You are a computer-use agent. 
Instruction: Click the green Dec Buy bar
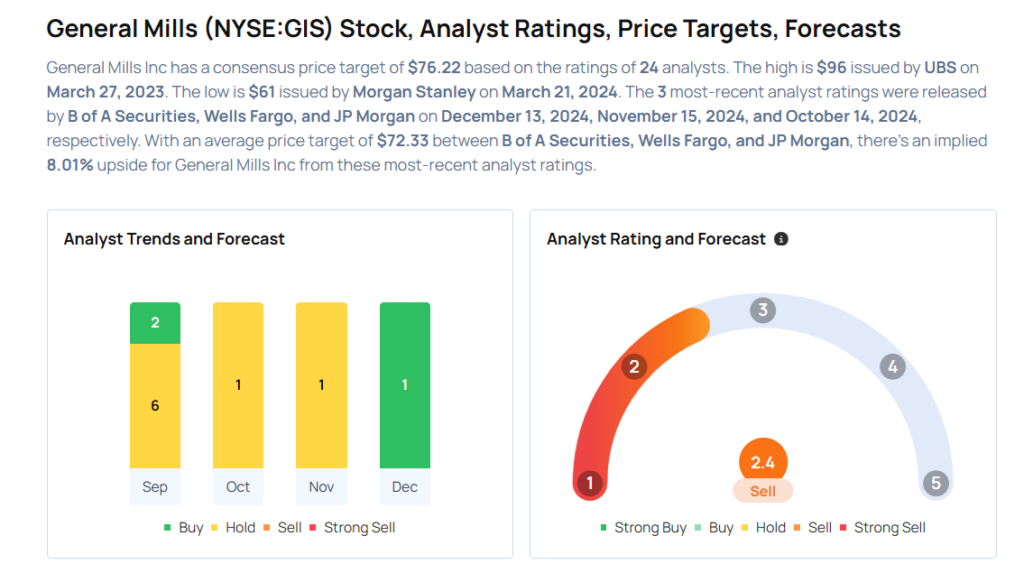click(404, 385)
